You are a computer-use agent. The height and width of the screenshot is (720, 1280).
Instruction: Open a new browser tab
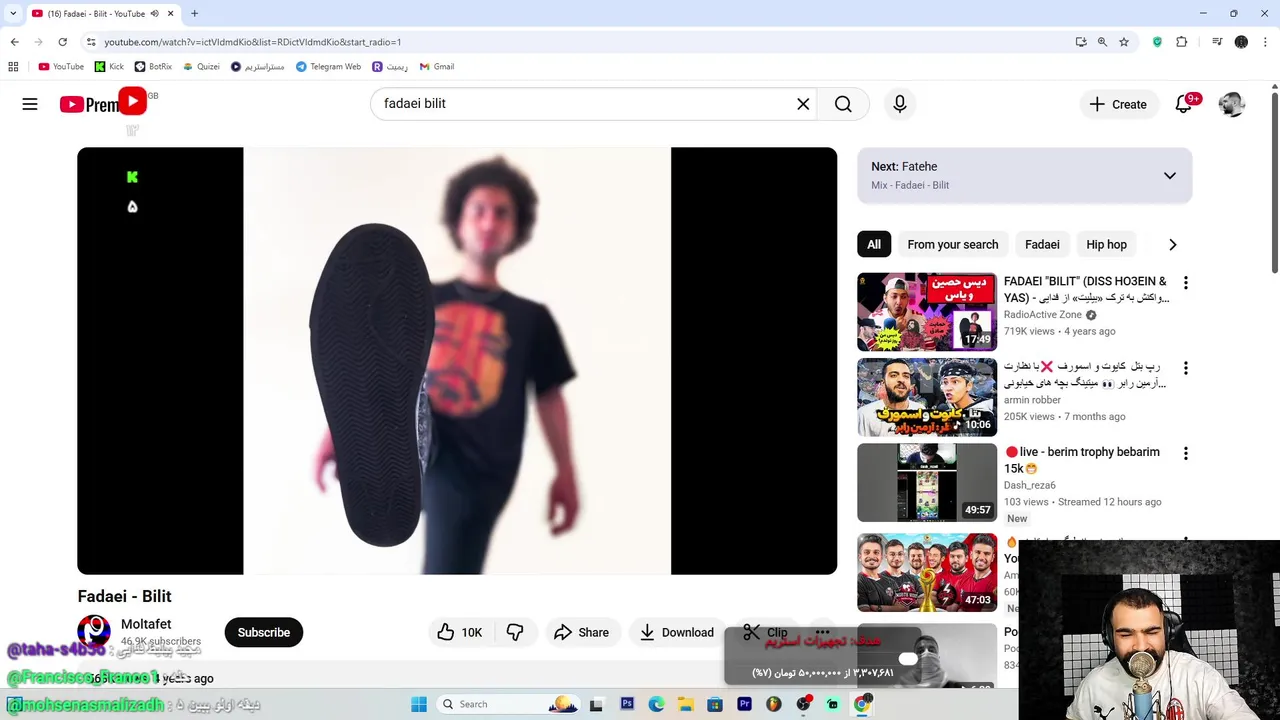(x=194, y=14)
